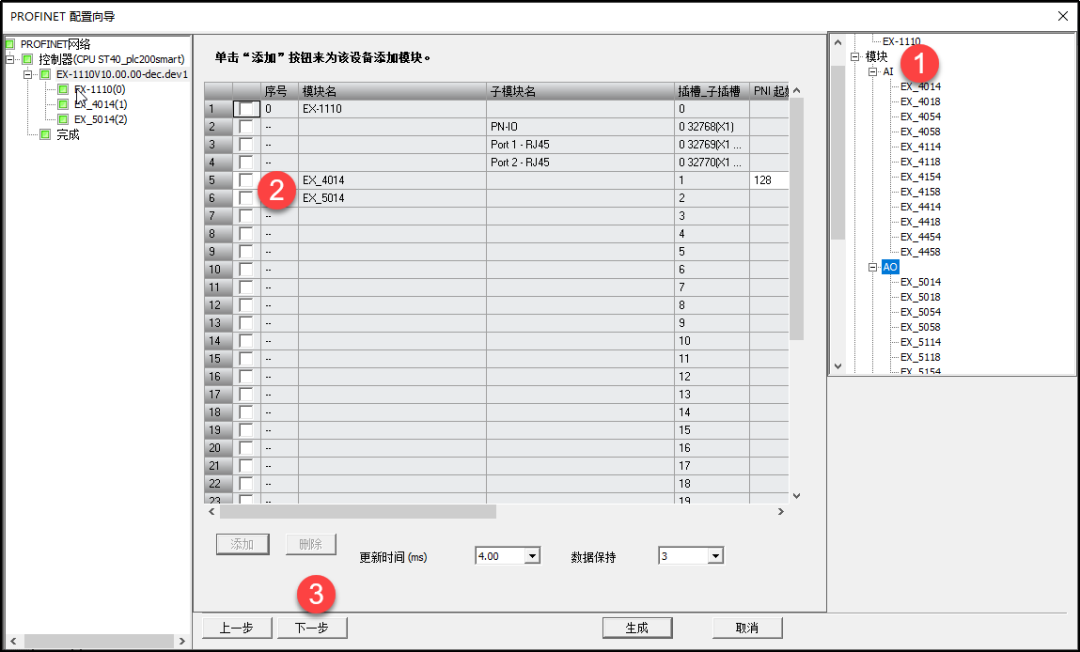Click the module catalog vertical scrollbar

tap(838, 152)
